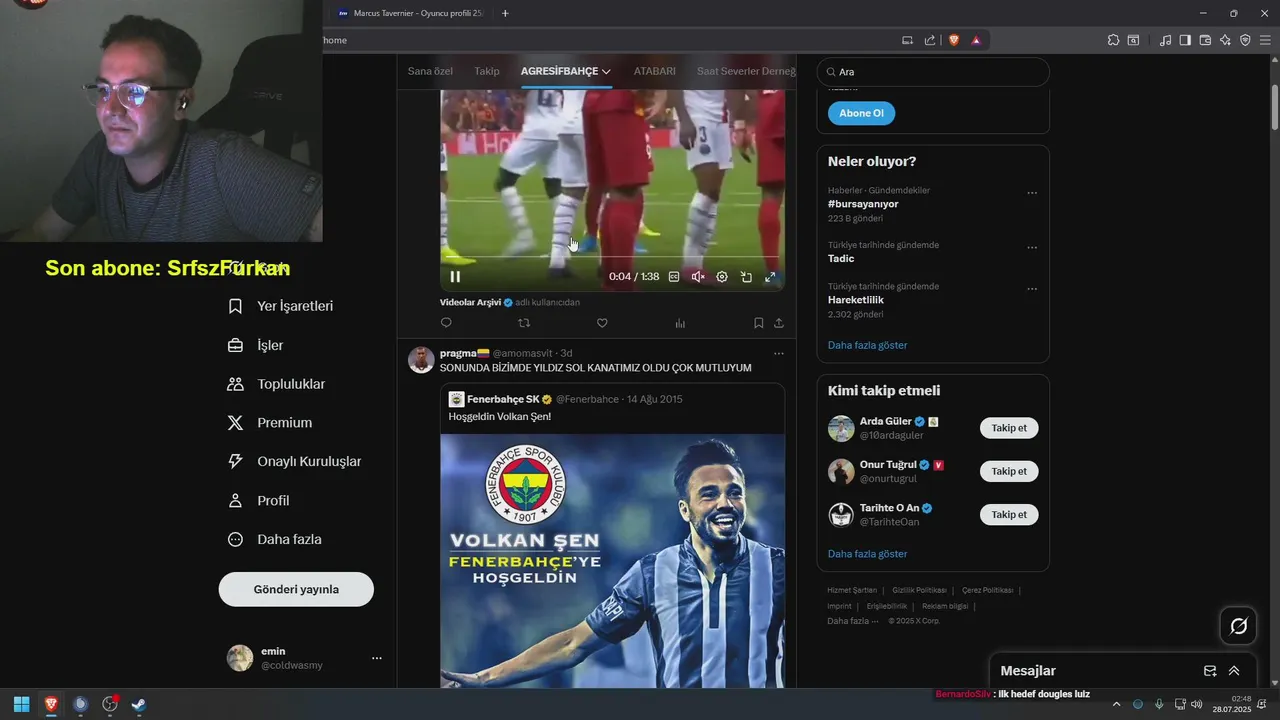Click the Ara search field

click(933, 72)
